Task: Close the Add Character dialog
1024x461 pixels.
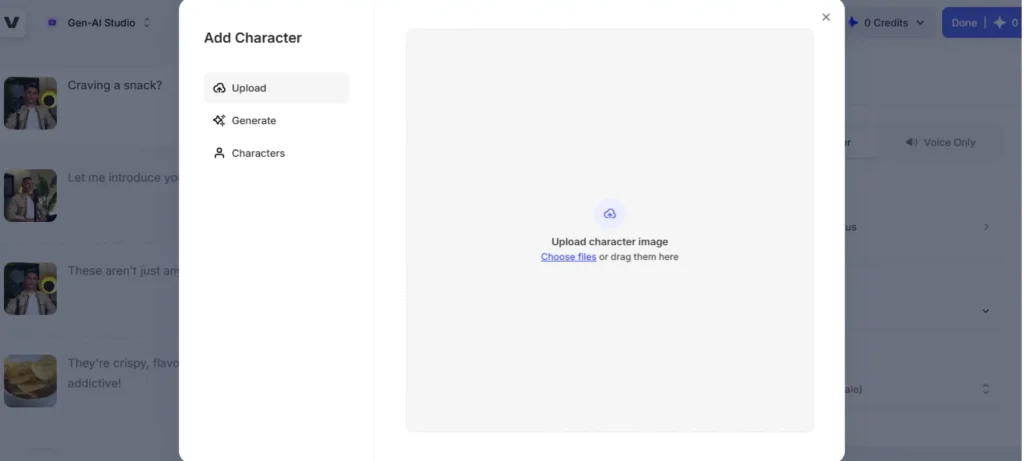Action: (x=826, y=17)
